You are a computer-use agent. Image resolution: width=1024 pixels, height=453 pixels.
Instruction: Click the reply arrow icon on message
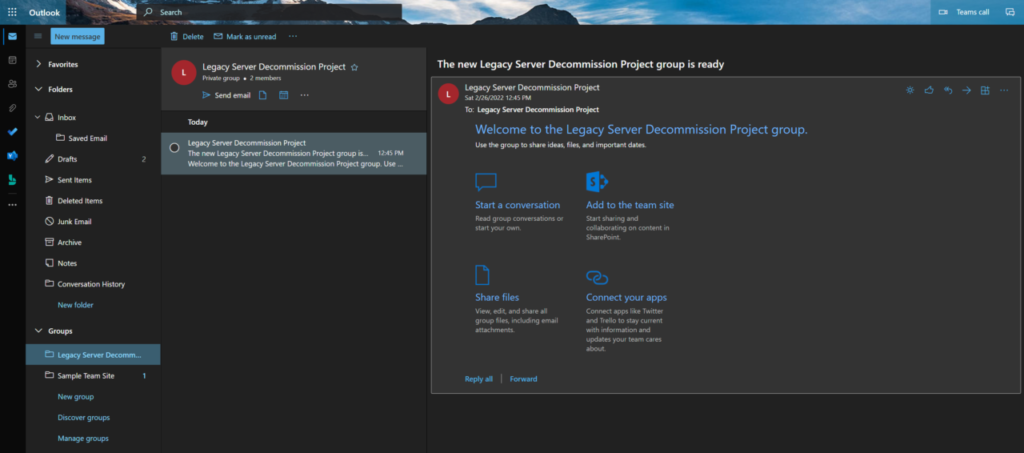tap(947, 90)
